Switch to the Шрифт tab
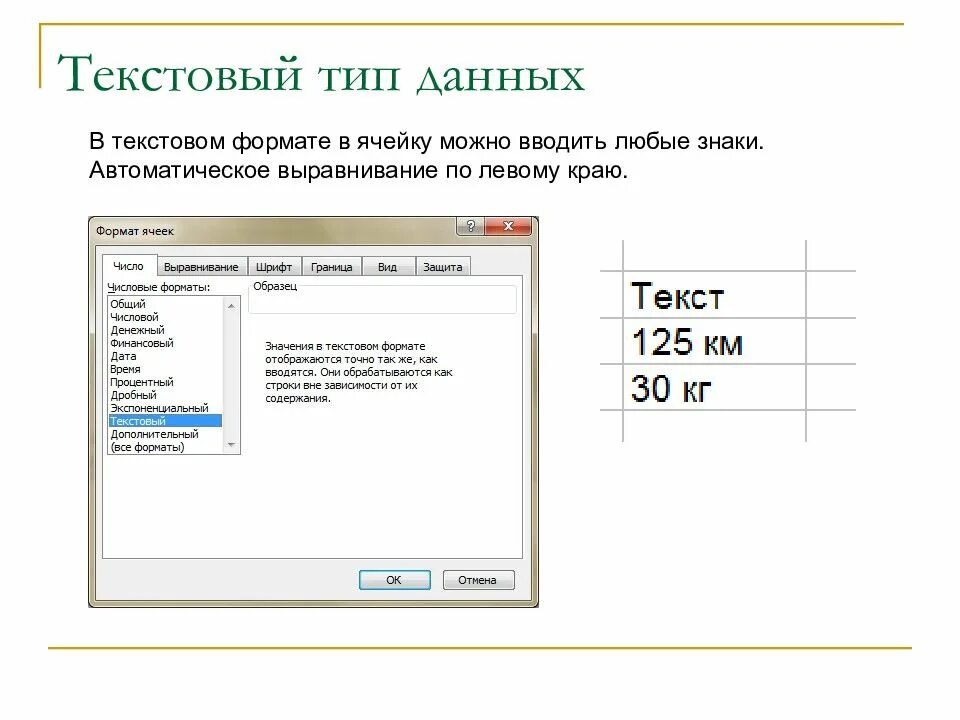Screen dimensions: 960x720 (274, 267)
